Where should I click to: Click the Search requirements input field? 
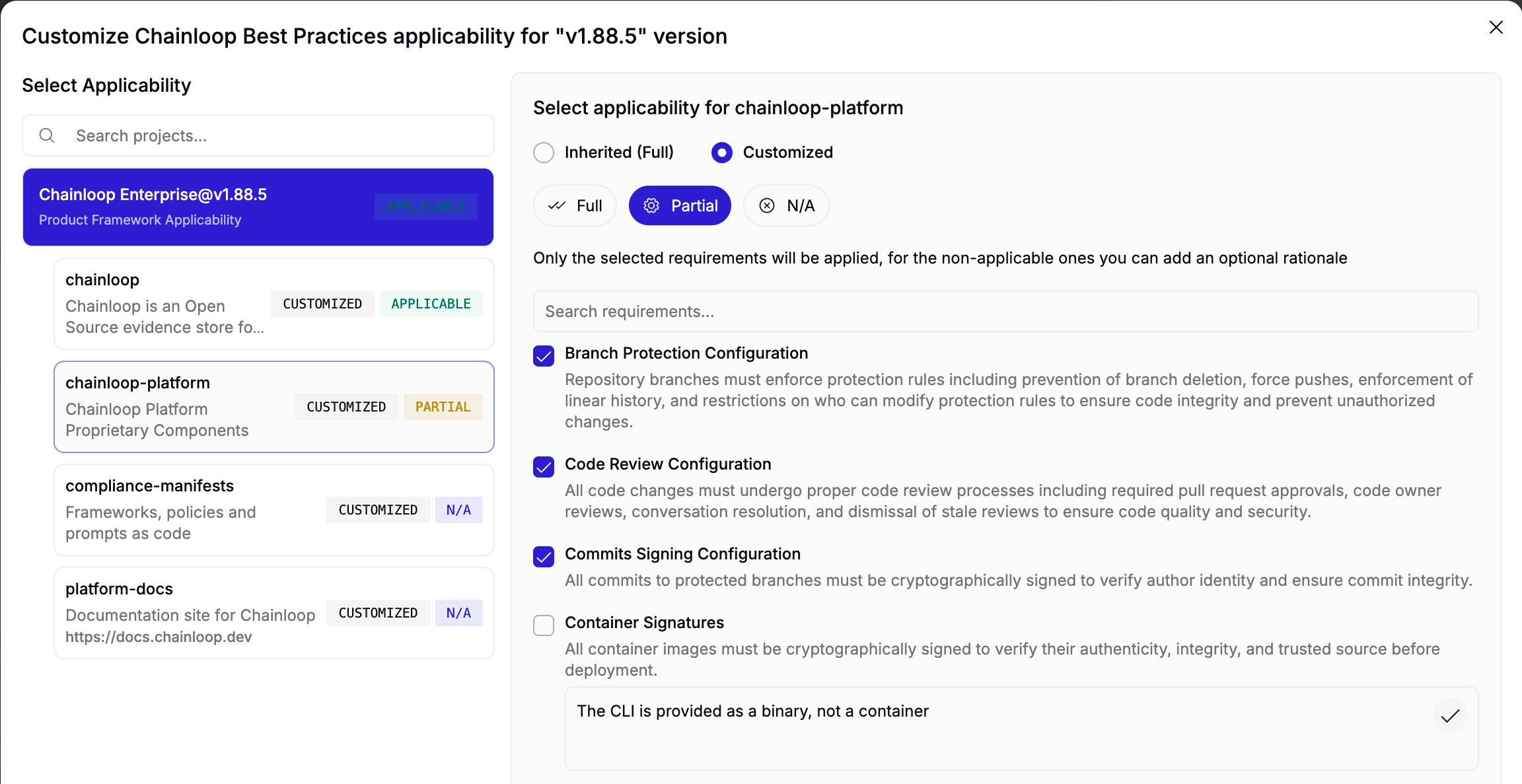[x=1005, y=311]
